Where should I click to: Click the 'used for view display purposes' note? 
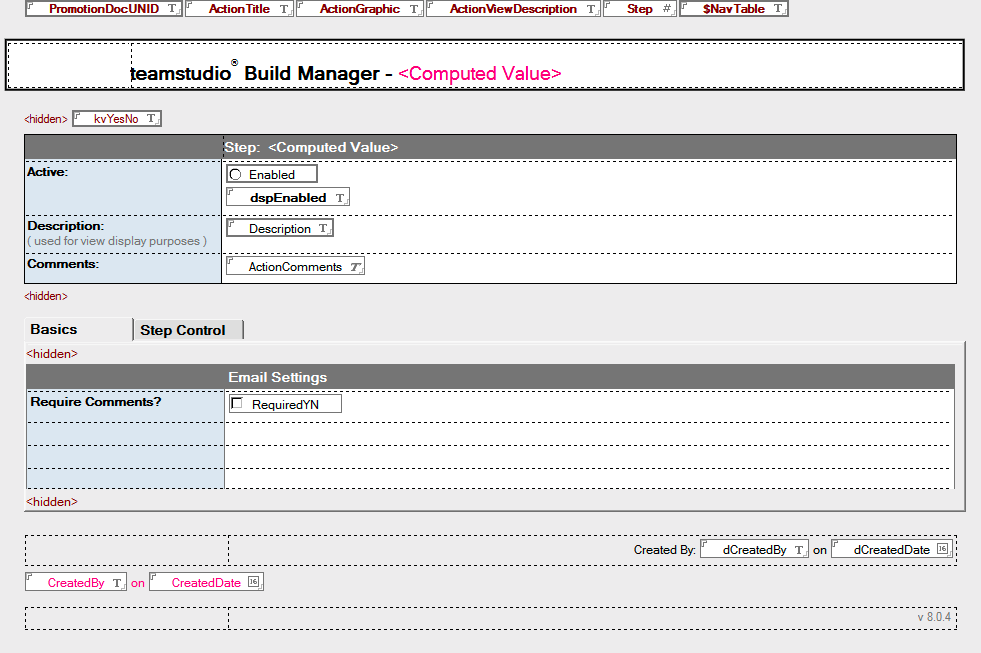117,241
